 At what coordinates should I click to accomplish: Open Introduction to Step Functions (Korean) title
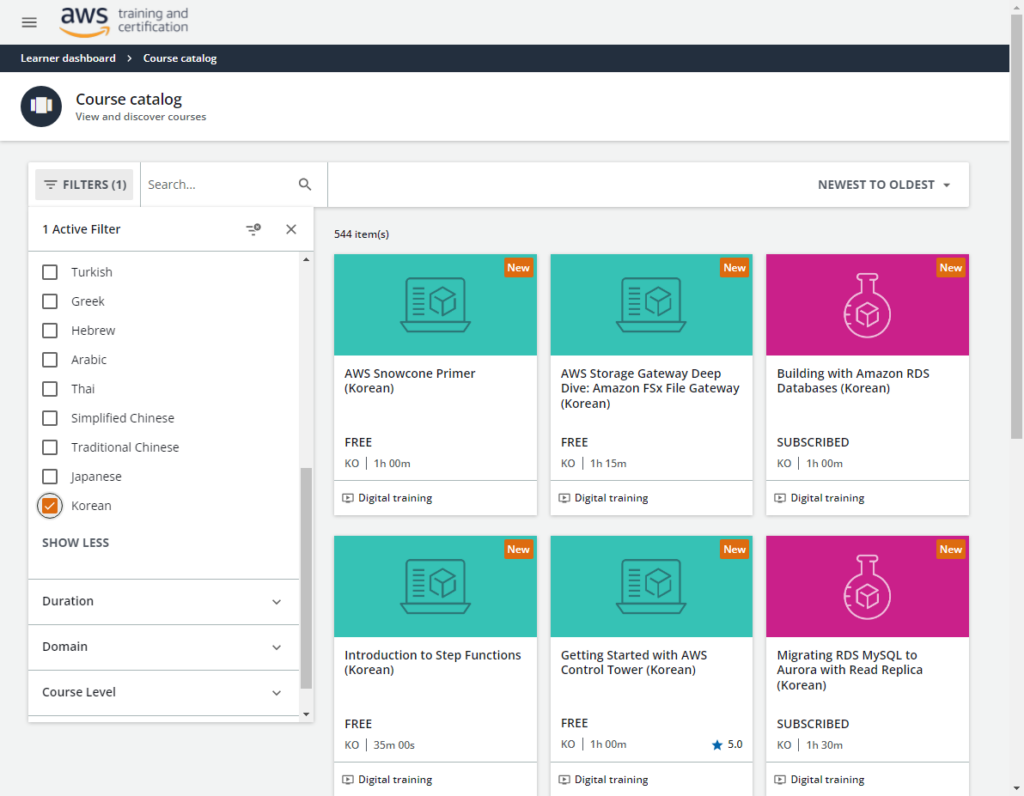pos(432,662)
